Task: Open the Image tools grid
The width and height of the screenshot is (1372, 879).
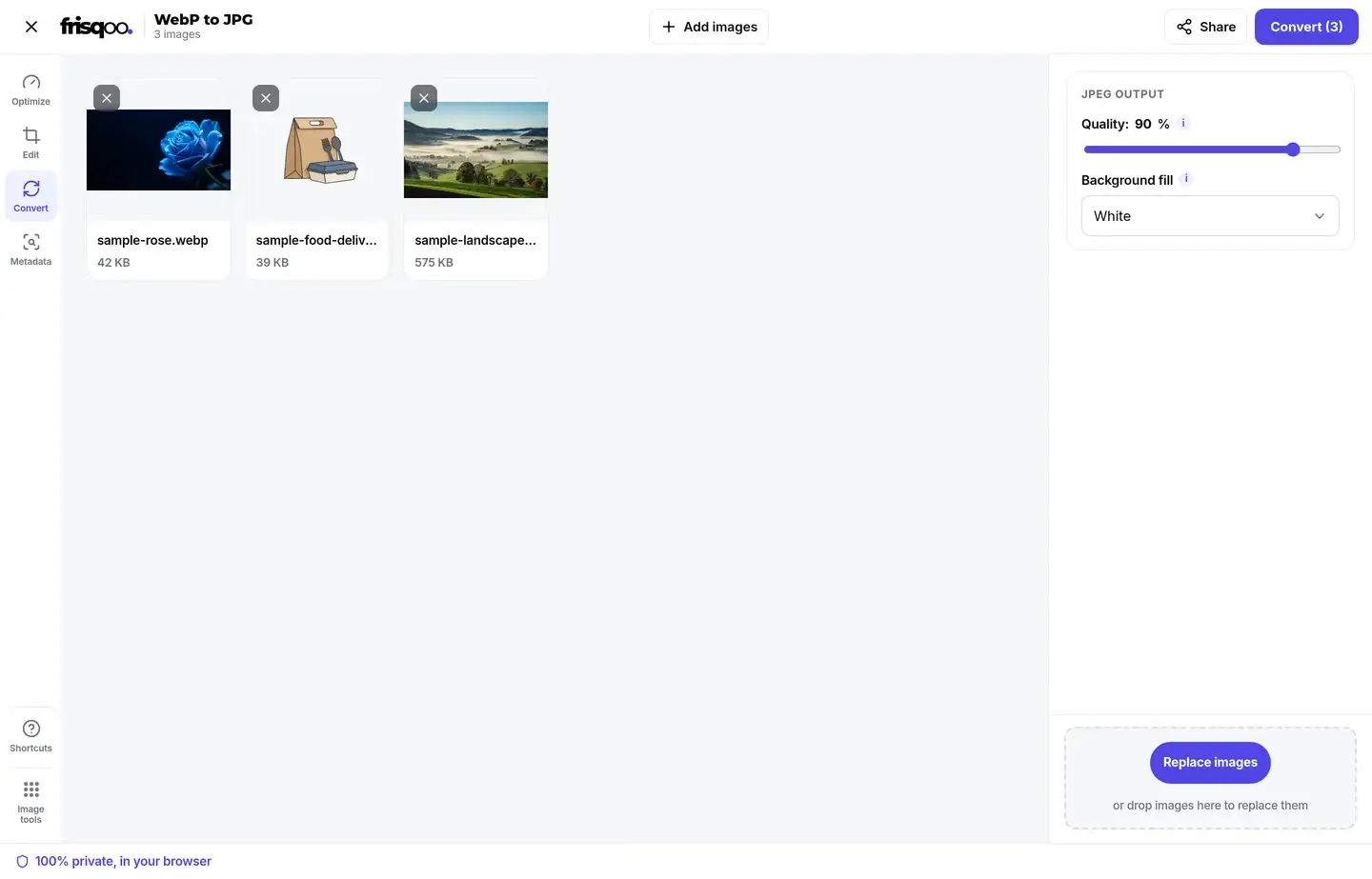Action: [x=31, y=802]
